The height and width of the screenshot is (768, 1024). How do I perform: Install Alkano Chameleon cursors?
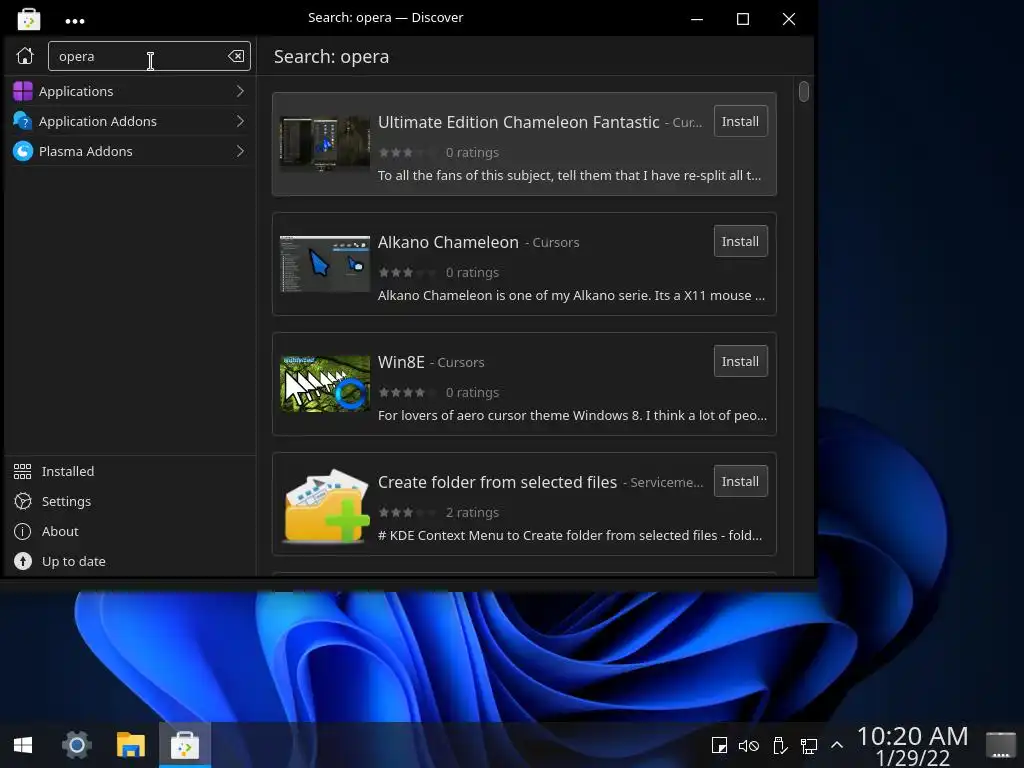[x=741, y=242]
